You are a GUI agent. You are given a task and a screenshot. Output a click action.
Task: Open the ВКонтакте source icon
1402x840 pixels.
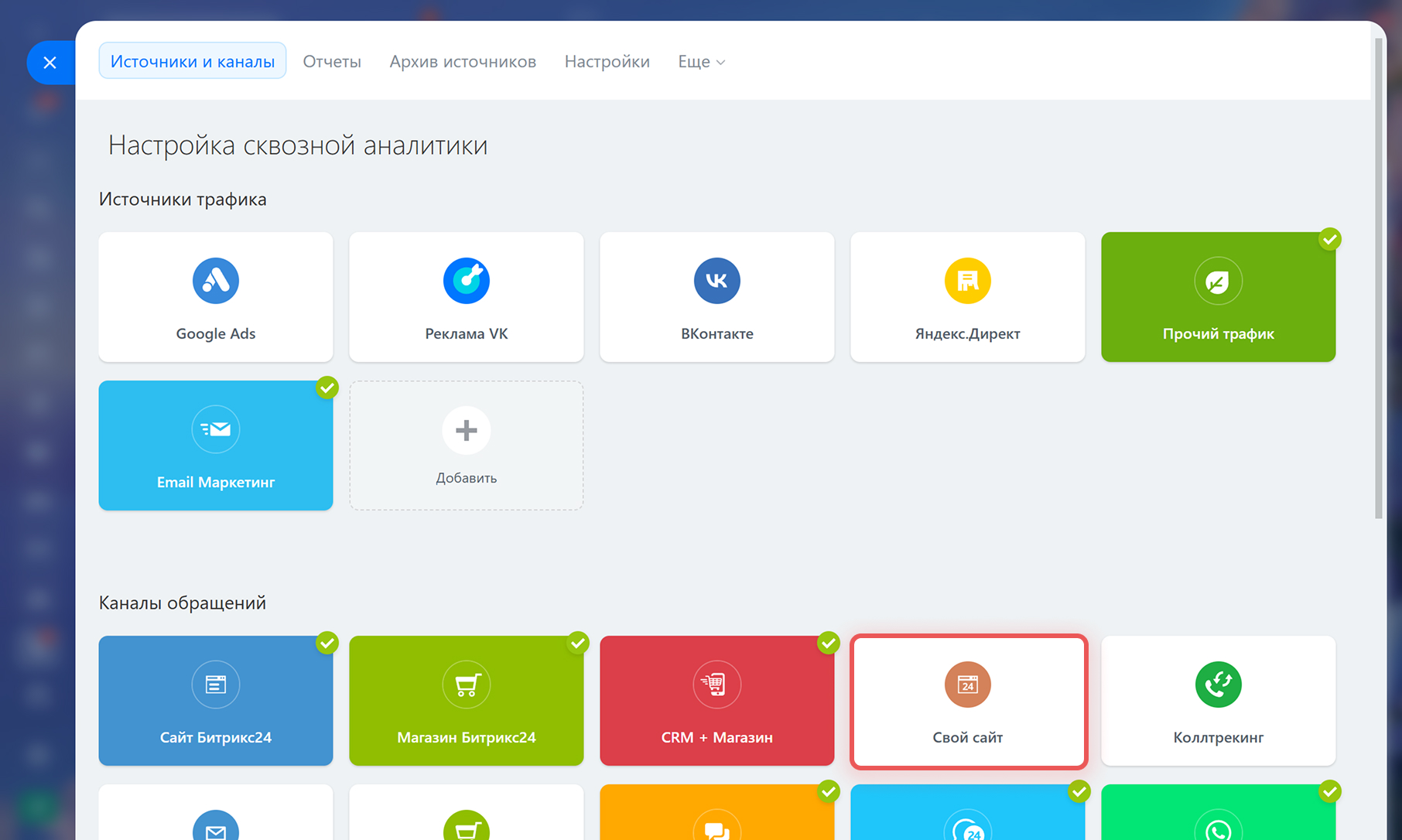[x=717, y=281]
